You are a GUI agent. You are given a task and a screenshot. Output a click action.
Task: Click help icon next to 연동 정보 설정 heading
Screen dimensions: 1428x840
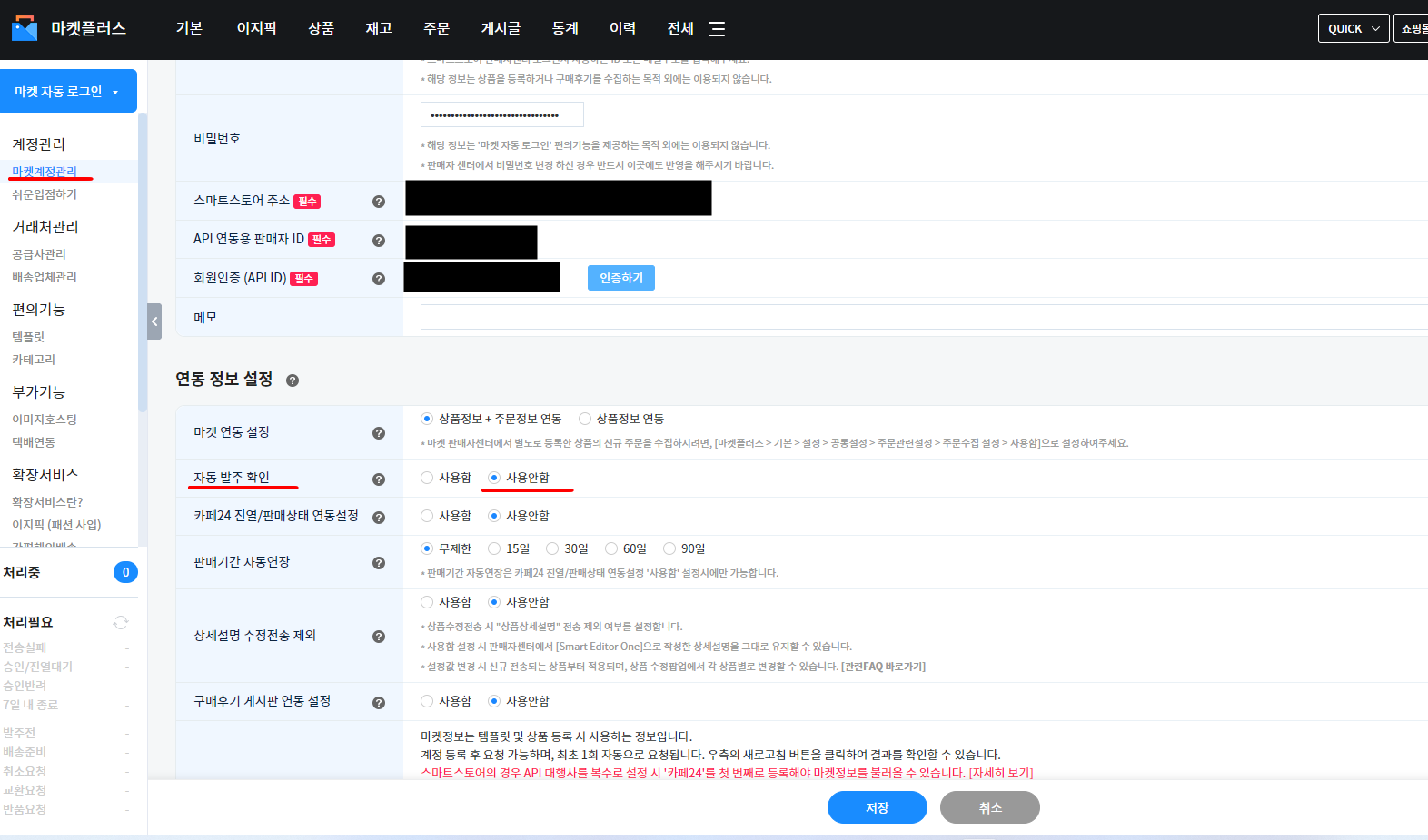293,380
